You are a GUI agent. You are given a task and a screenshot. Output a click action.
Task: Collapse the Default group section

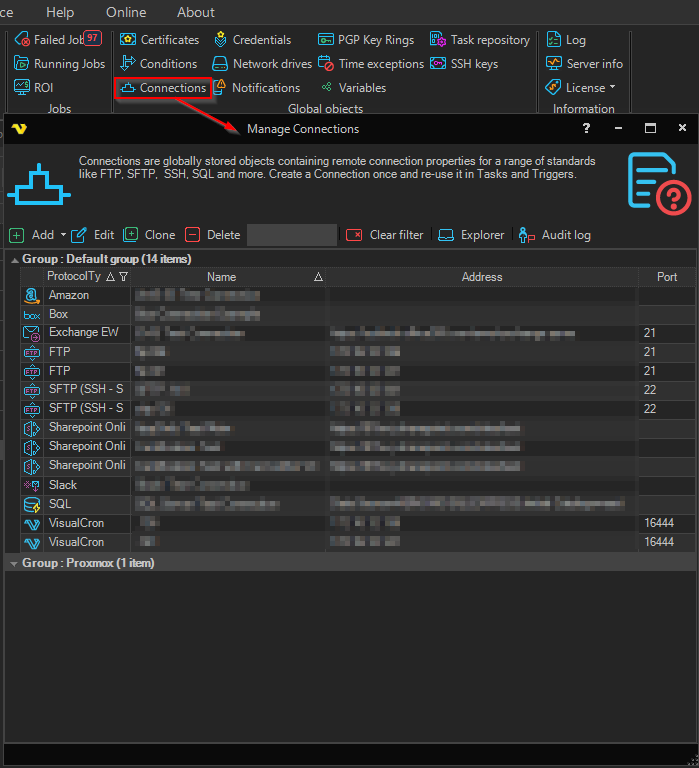(14, 259)
